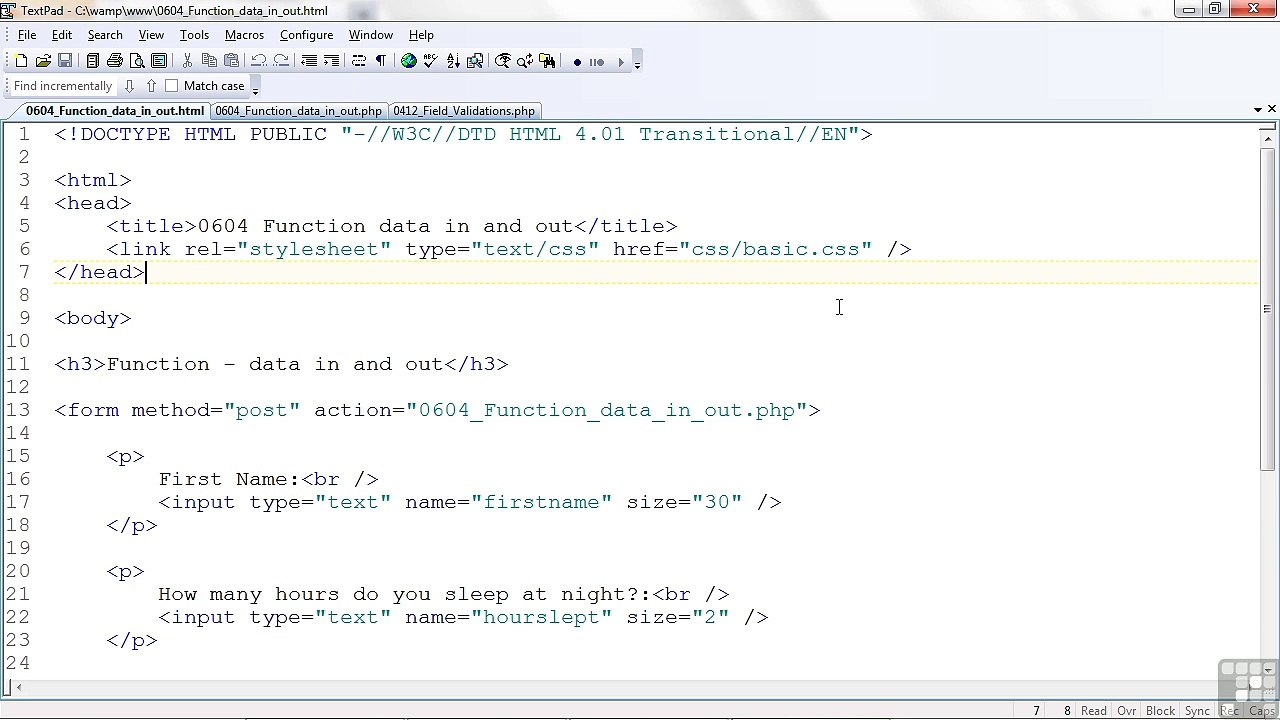Click status bar column number 8
Screen dimensions: 1280x720
click(x=1067, y=711)
